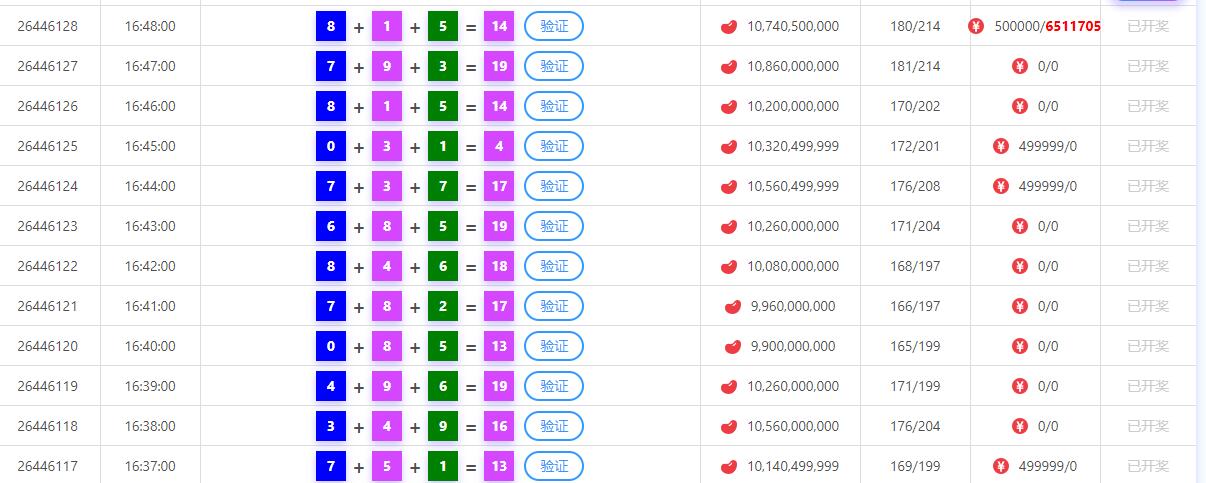The width and height of the screenshot is (1206, 483).
Task: Click the 验证 button for draw 26446128
Action: click(554, 26)
